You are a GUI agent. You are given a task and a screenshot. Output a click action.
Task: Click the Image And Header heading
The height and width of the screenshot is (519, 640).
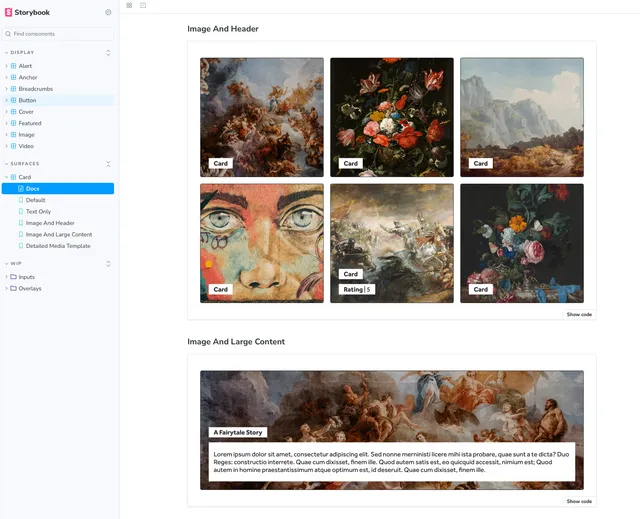click(x=223, y=29)
